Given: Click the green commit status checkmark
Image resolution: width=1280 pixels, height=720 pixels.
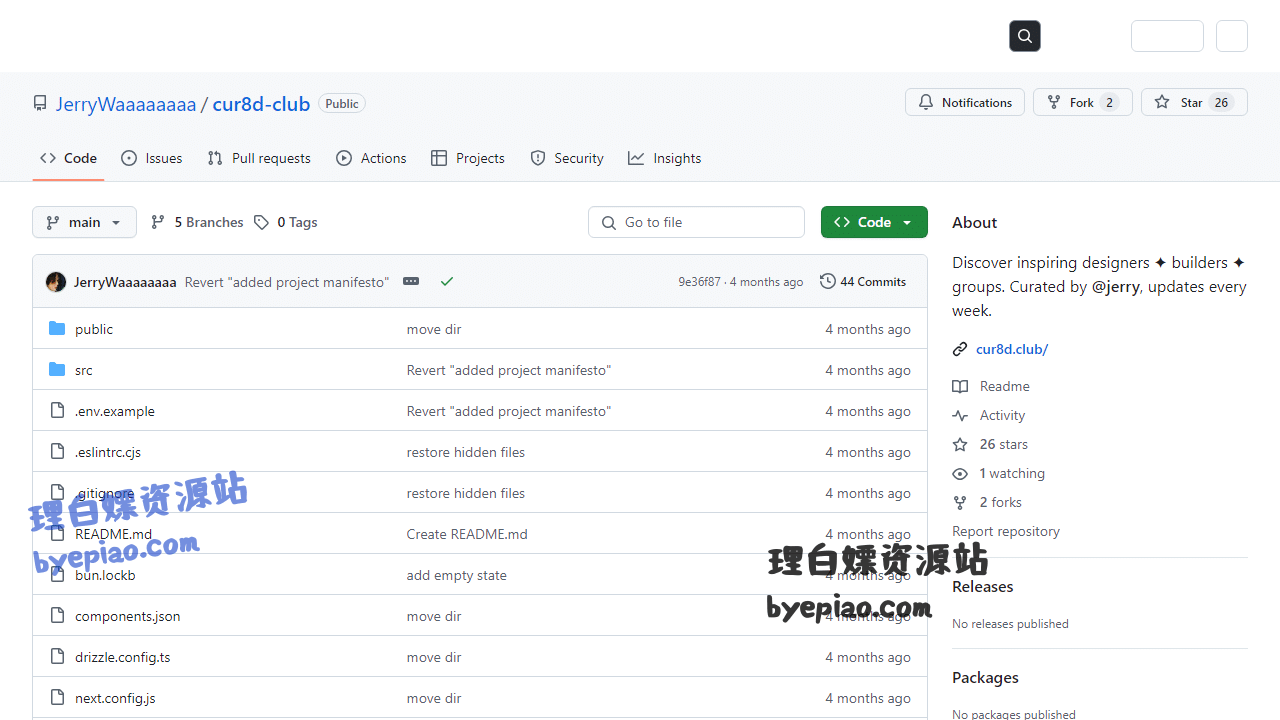Looking at the screenshot, I should click(447, 282).
